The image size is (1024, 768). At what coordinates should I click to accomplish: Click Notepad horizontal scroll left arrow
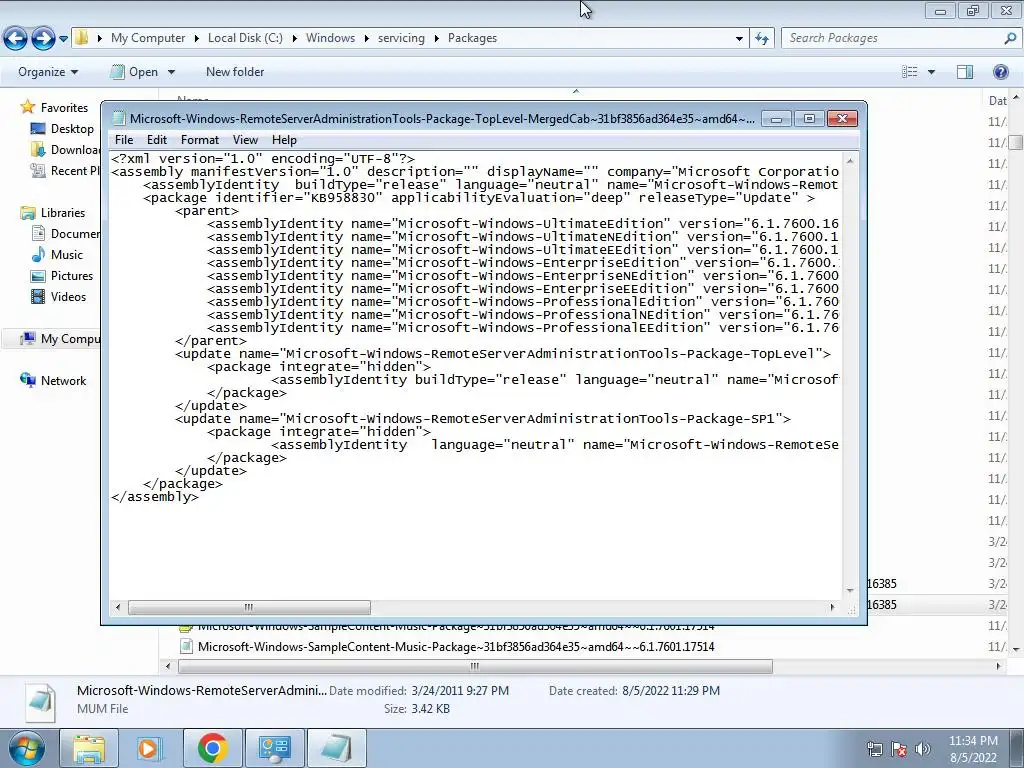tap(118, 607)
